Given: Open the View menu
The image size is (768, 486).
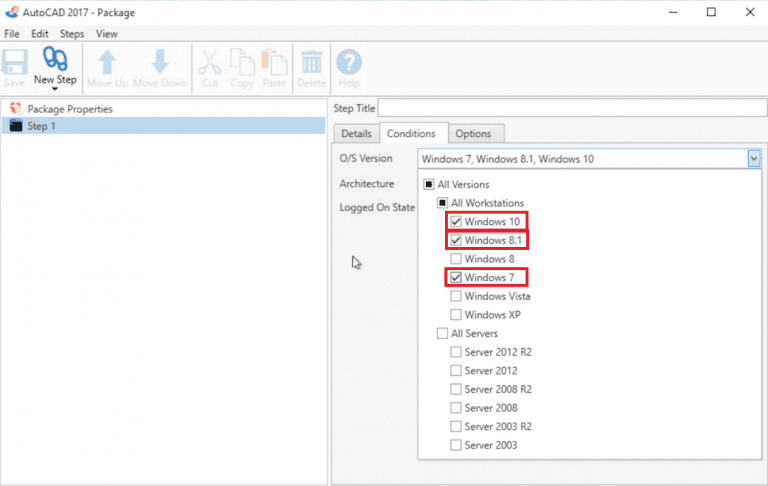Looking at the screenshot, I should [106, 34].
